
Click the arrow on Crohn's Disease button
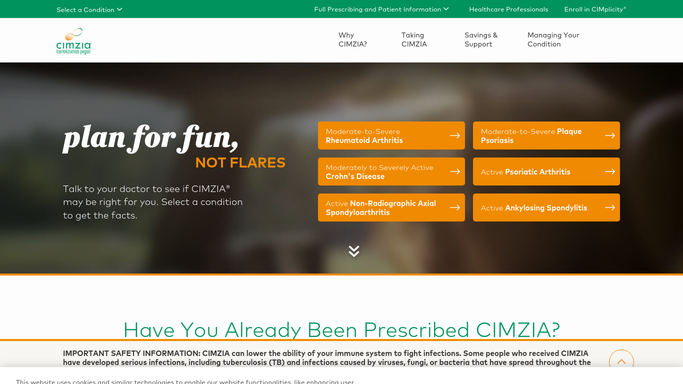pos(455,172)
